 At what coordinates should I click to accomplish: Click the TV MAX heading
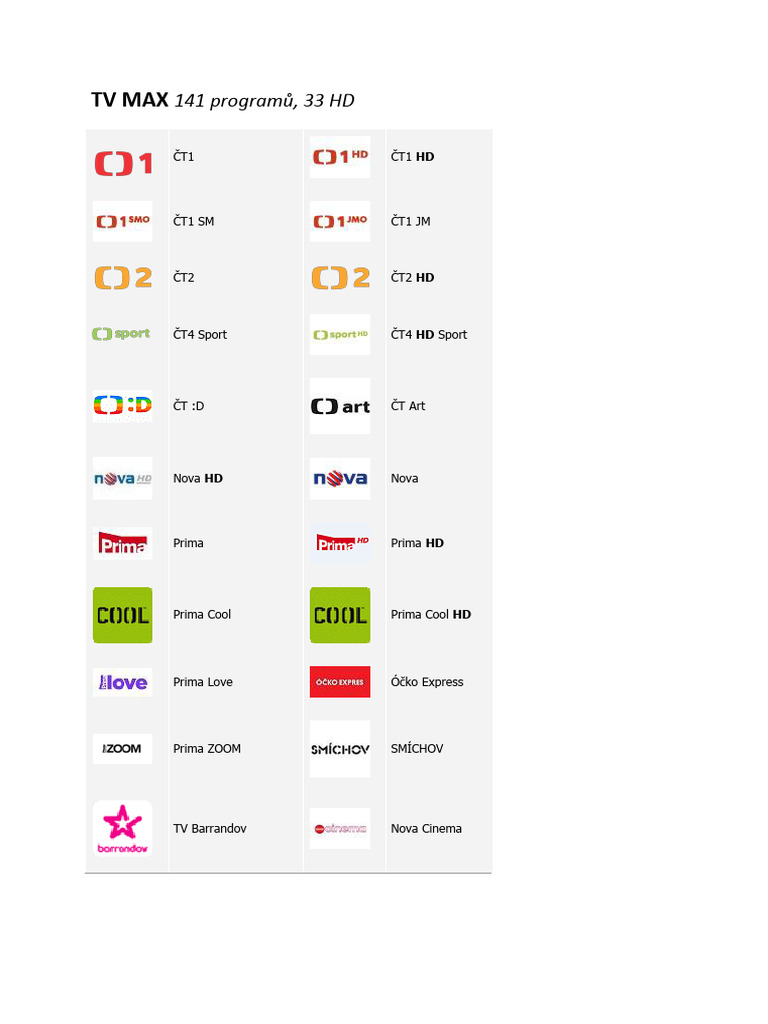coord(129,100)
